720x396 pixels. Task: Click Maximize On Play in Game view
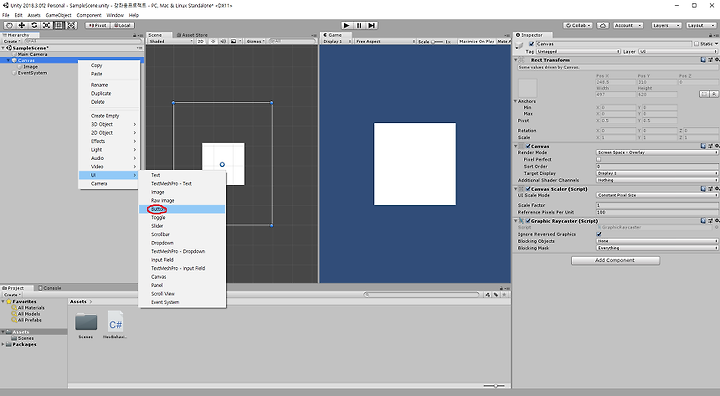pyautogui.click(x=476, y=41)
